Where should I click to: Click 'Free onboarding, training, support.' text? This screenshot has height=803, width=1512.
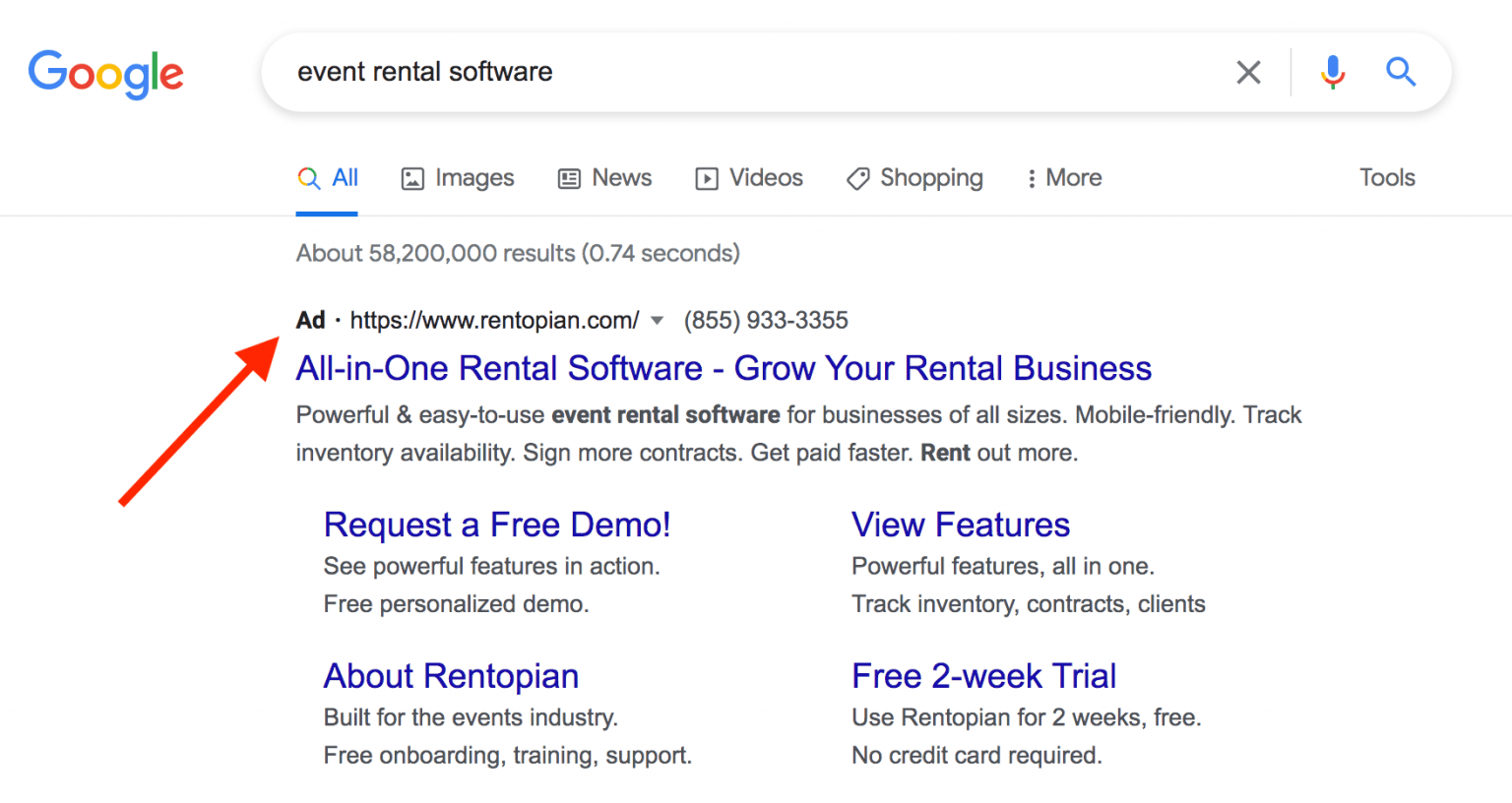[x=508, y=756]
